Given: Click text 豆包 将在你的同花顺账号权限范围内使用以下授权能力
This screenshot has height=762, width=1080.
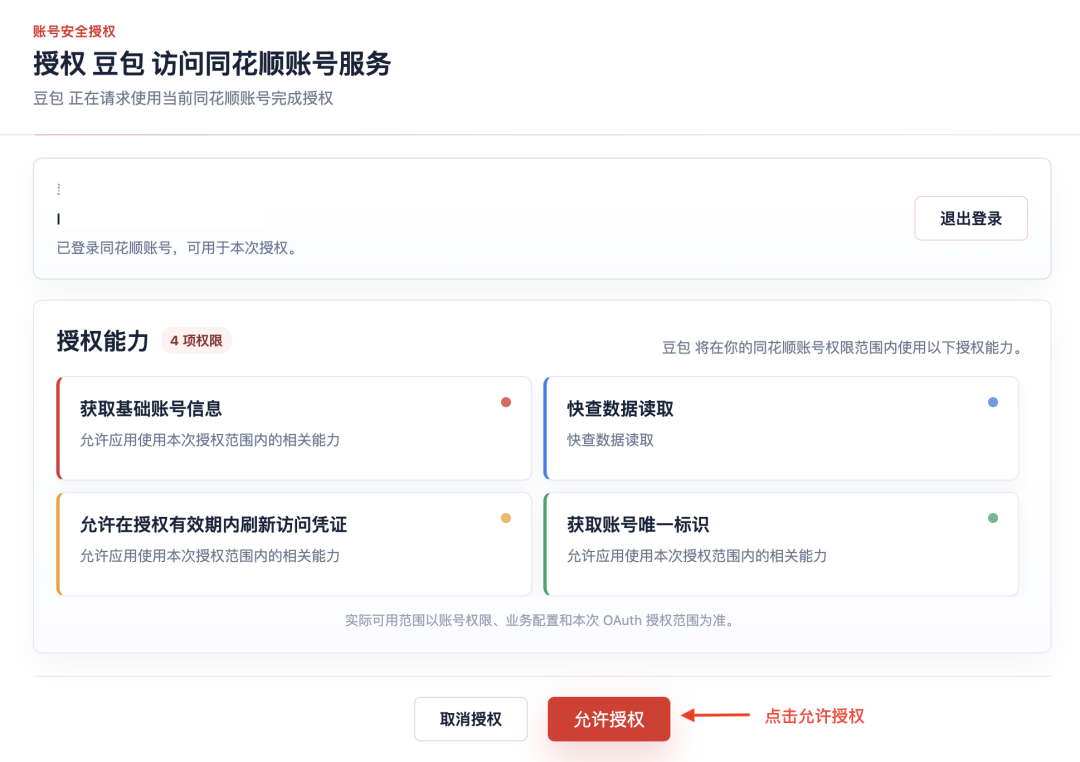Looking at the screenshot, I should pyautogui.click(x=842, y=348).
